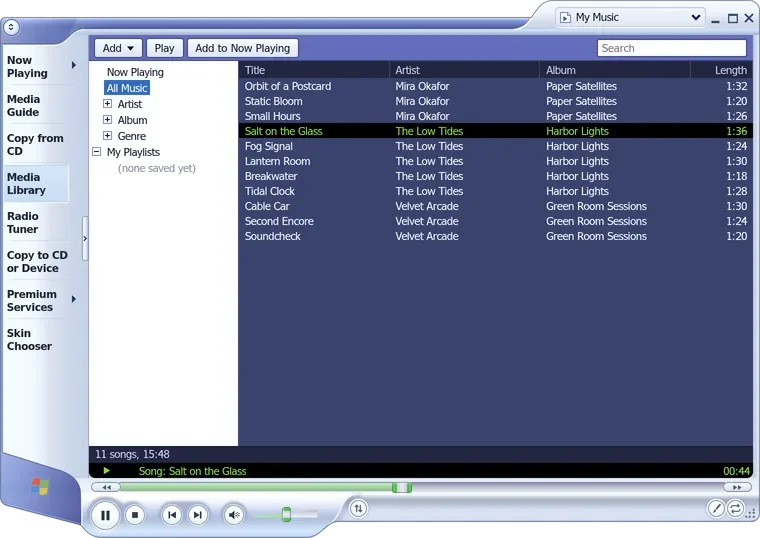The width and height of the screenshot is (760, 538).
Task: Skip to the next track
Action: 197,515
